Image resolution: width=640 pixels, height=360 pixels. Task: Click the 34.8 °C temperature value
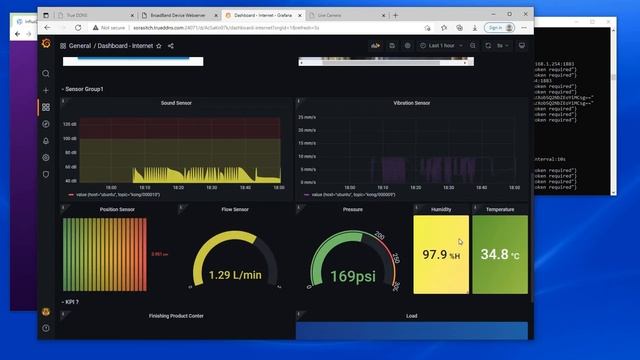(500, 255)
